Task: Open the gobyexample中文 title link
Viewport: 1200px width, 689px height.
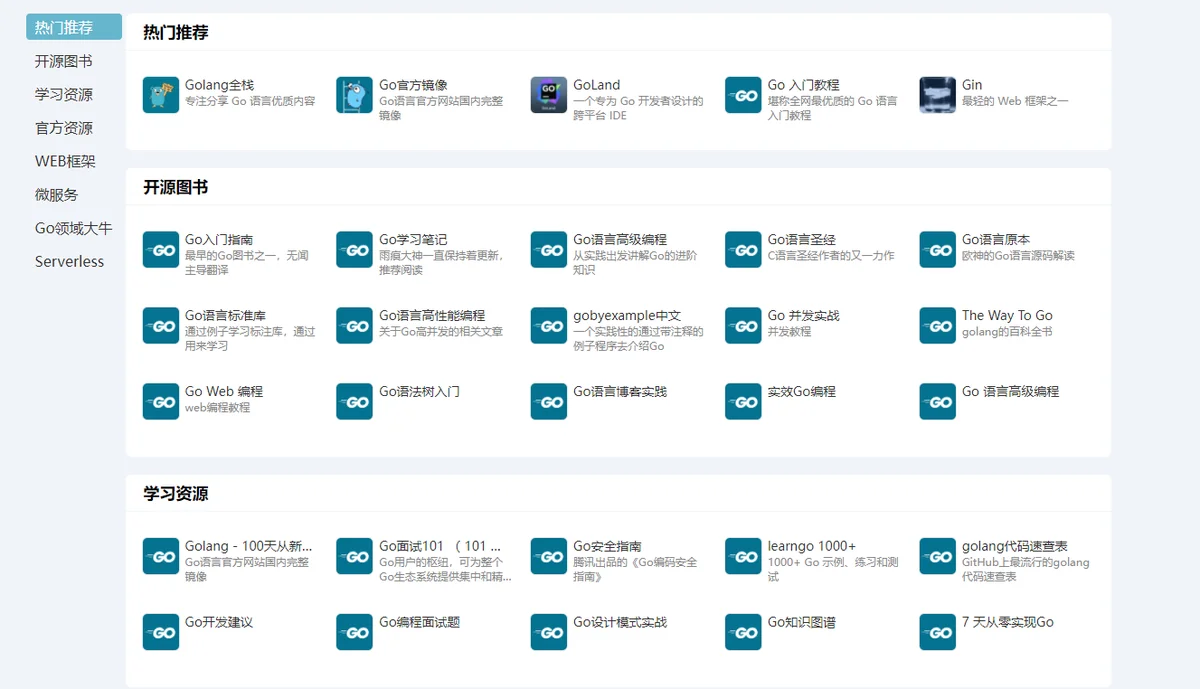Action: pyautogui.click(x=627, y=316)
